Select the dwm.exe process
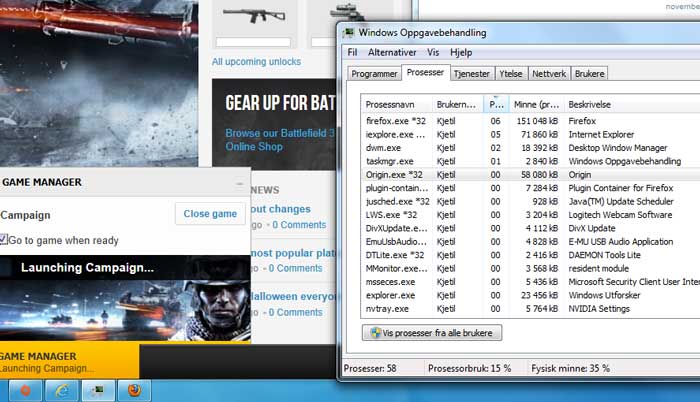Viewport: 700px width, 402px height. click(531, 148)
